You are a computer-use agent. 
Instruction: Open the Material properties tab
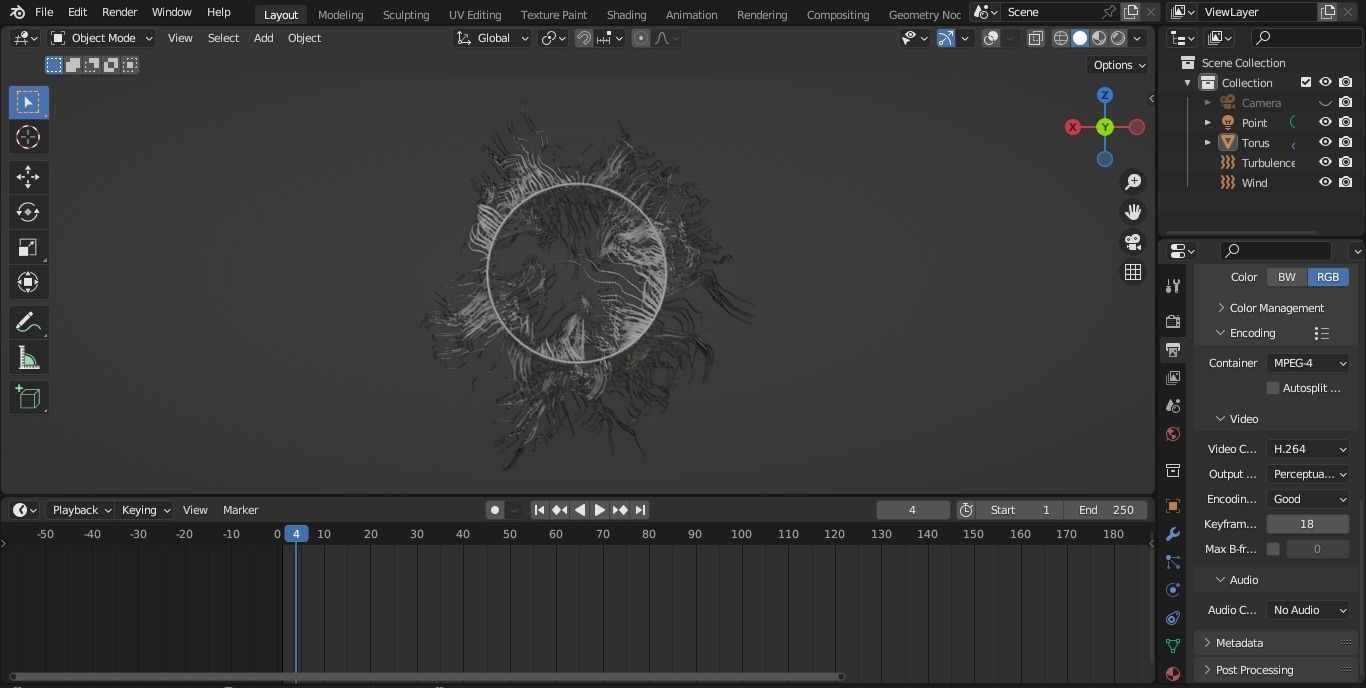click(1172, 673)
